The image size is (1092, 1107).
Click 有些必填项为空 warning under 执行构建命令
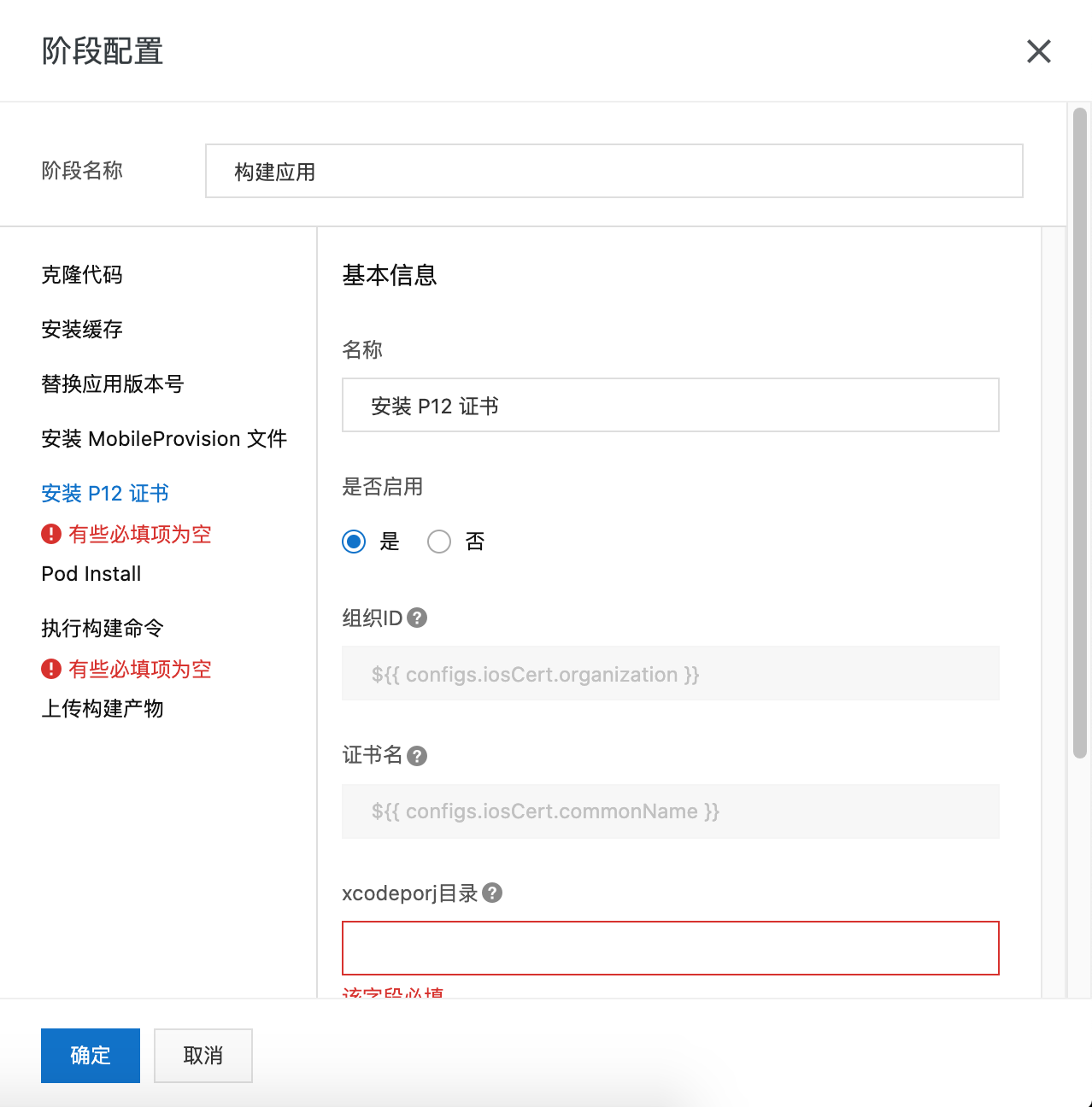tap(140, 669)
